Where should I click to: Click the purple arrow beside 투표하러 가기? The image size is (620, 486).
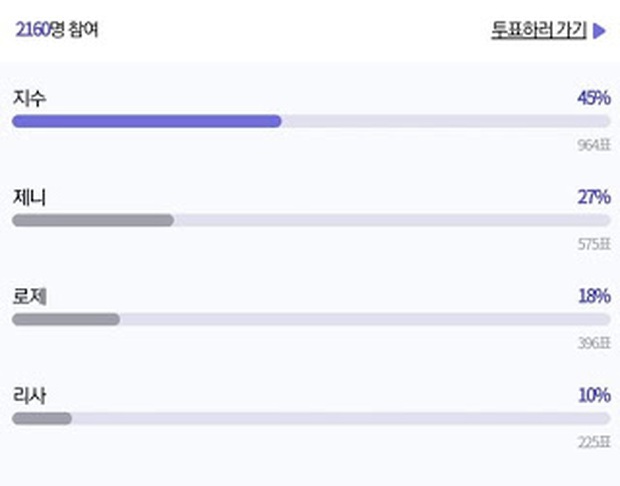600,30
